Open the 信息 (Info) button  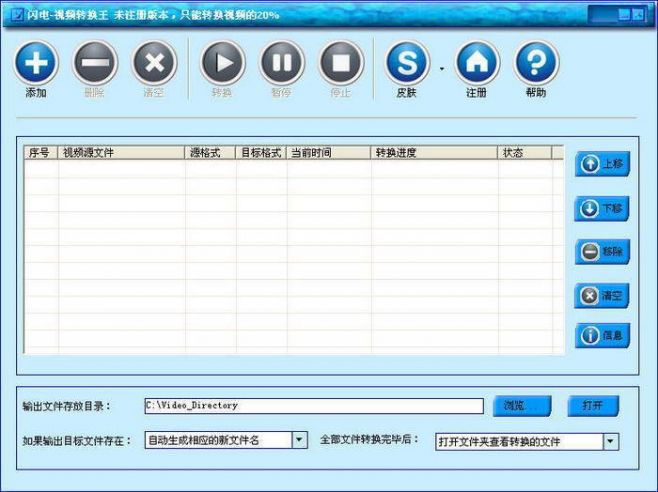pyautogui.click(x=602, y=336)
